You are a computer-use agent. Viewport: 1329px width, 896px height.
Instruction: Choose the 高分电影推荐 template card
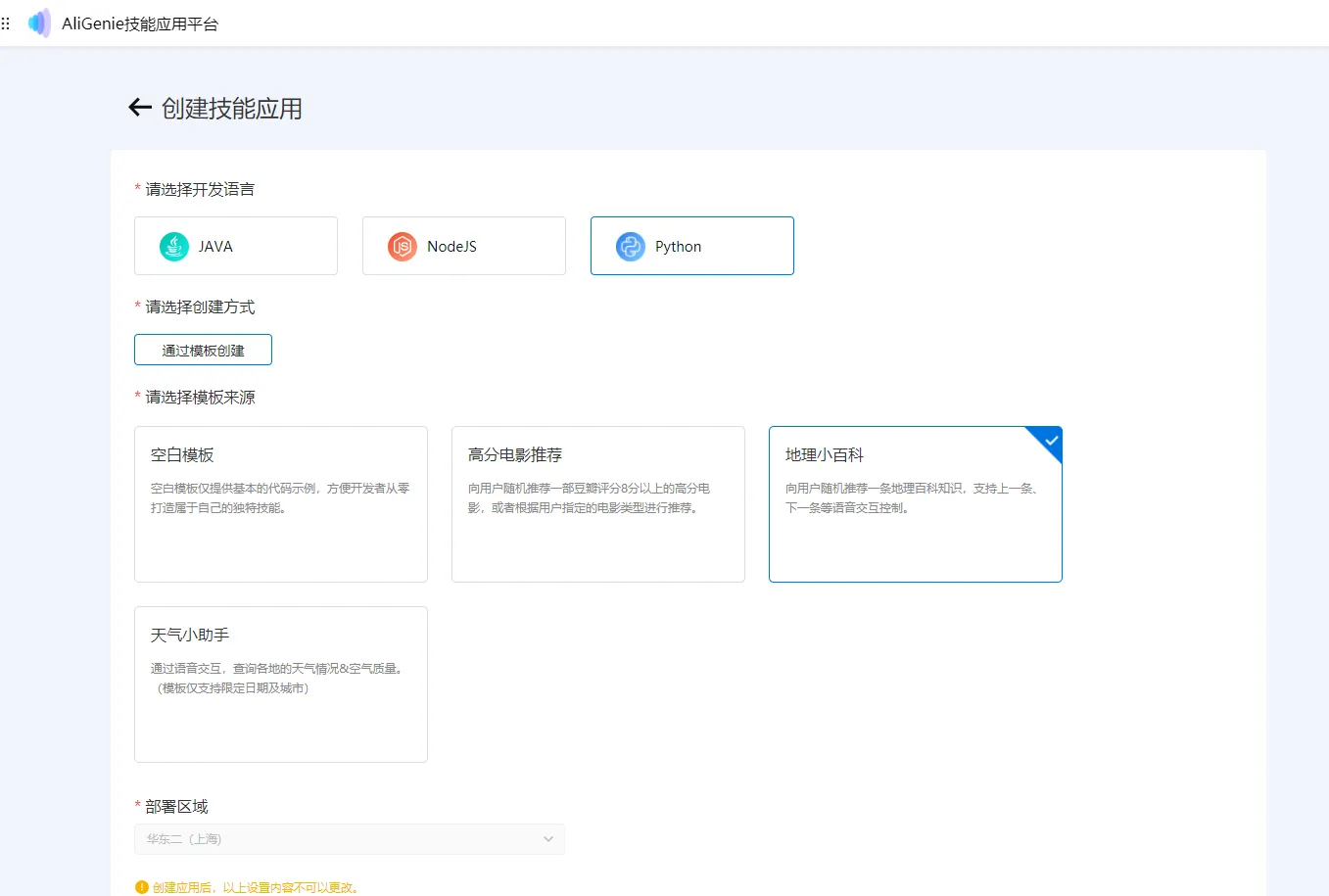tap(598, 504)
